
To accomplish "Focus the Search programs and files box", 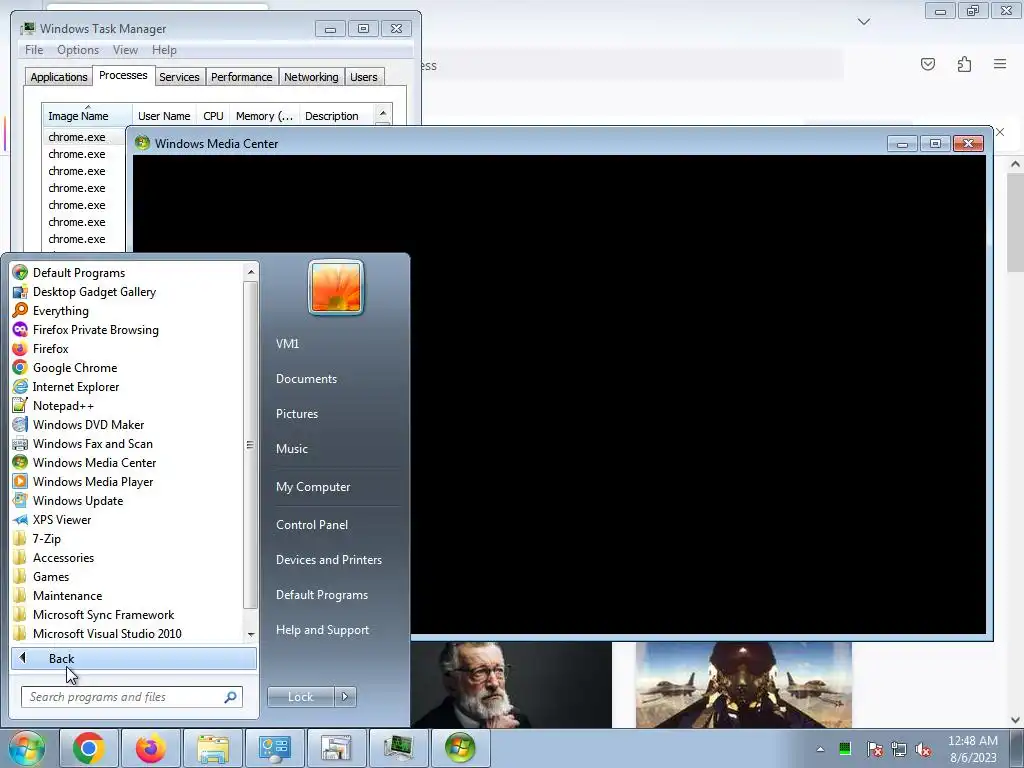I will 131,697.
